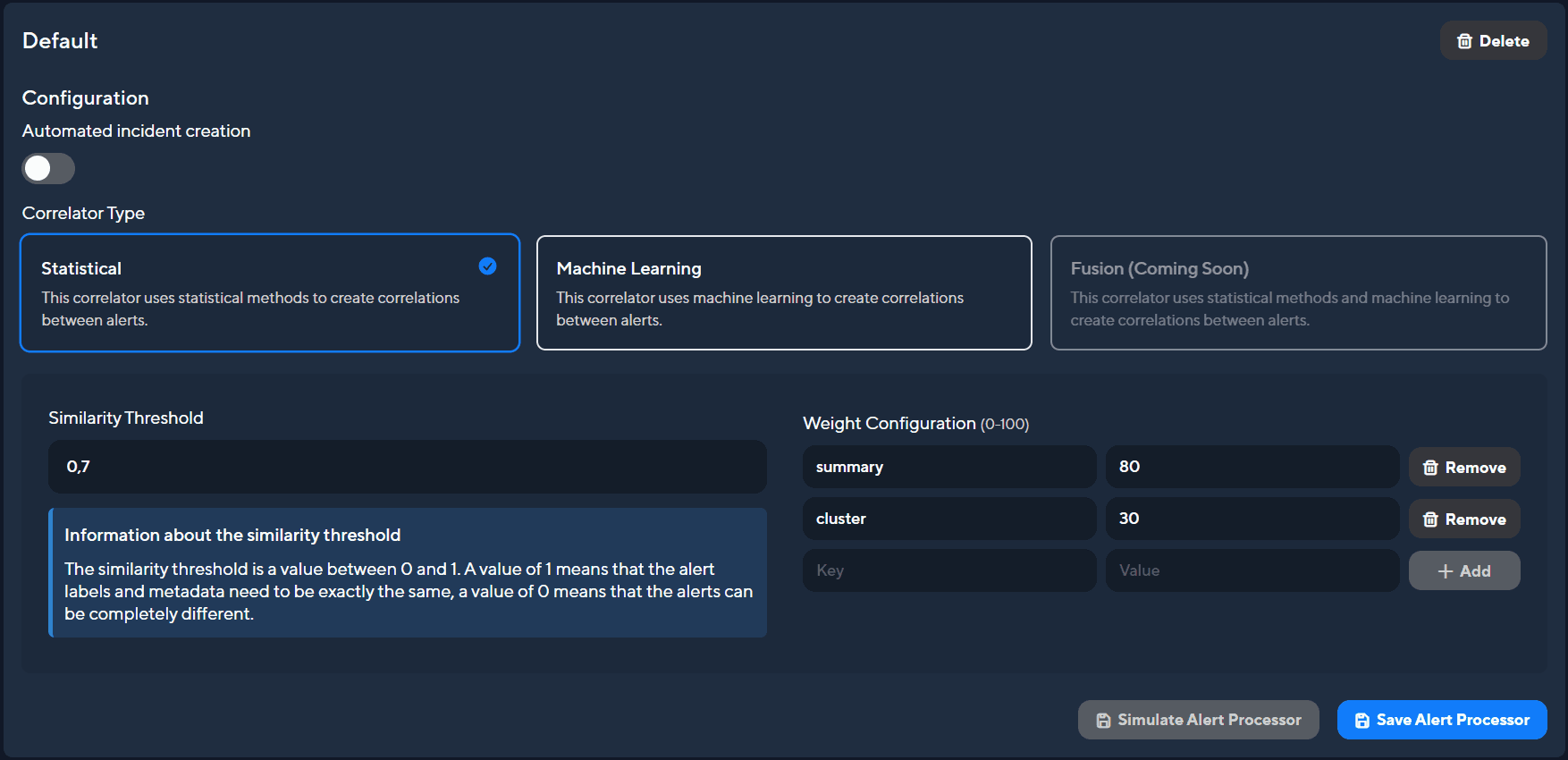Click the trash icon in summary row
This screenshot has width=1568, height=760.
click(x=1430, y=468)
